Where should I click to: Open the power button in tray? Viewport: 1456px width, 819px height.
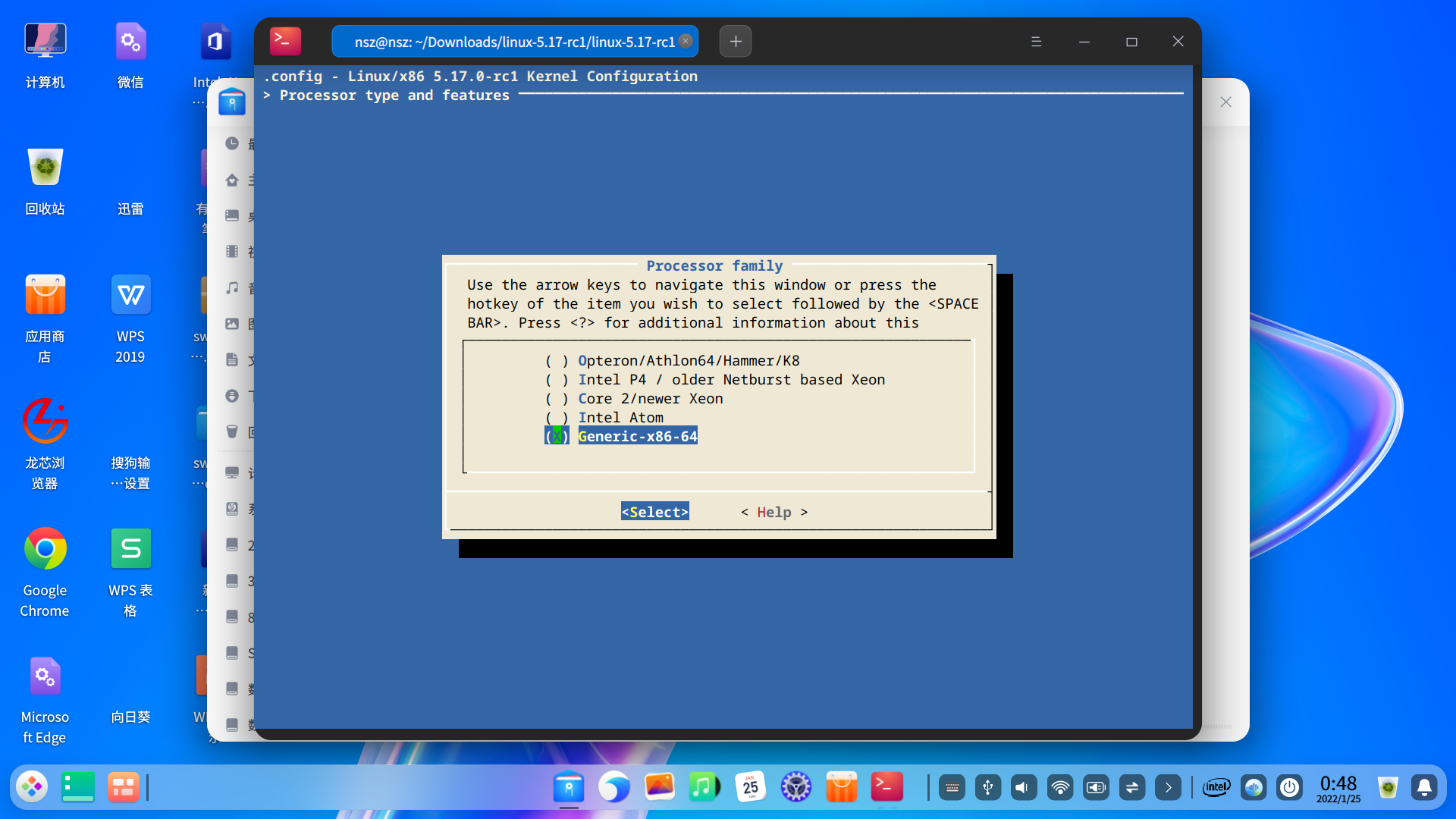point(1289,788)
